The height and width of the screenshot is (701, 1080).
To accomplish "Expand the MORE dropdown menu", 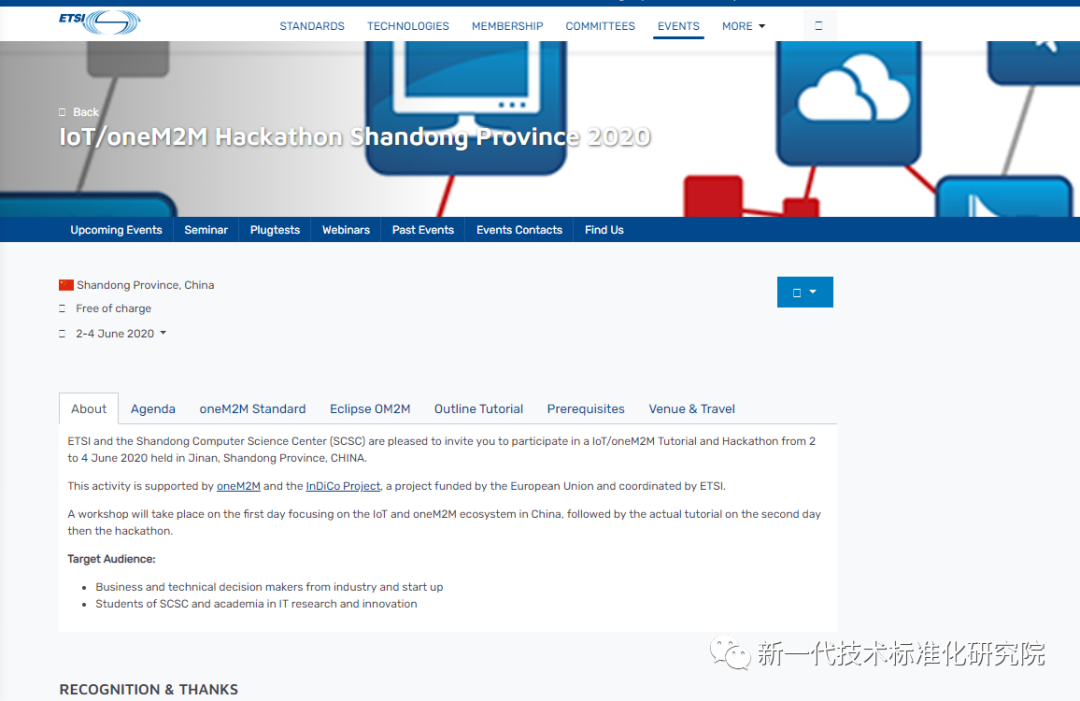I will click(744, 26).
